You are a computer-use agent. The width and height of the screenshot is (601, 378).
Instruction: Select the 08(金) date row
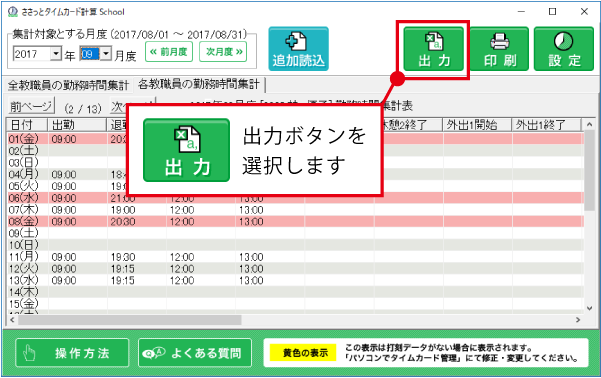tap(296, 222)
